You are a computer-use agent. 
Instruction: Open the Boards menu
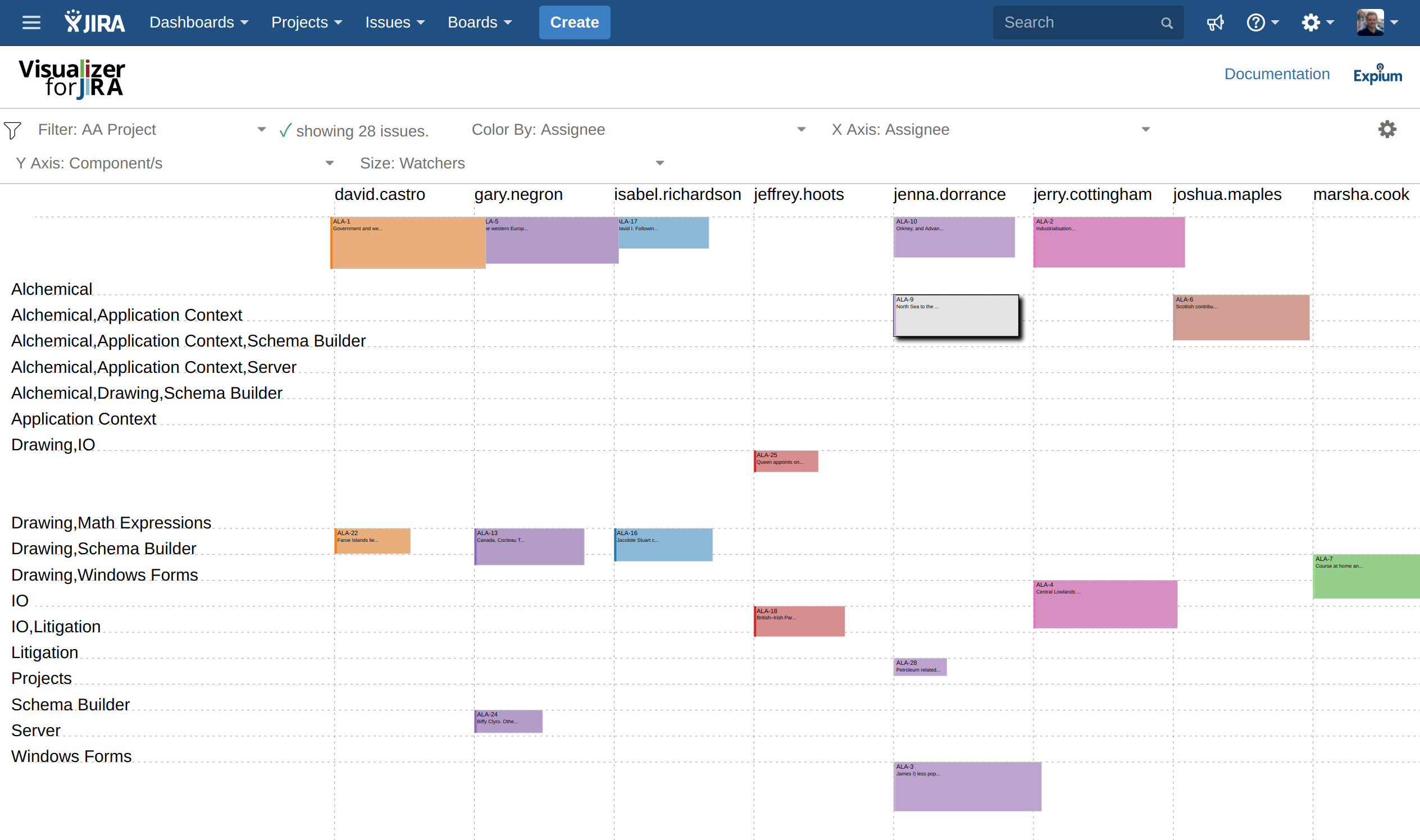pos(479,22)
